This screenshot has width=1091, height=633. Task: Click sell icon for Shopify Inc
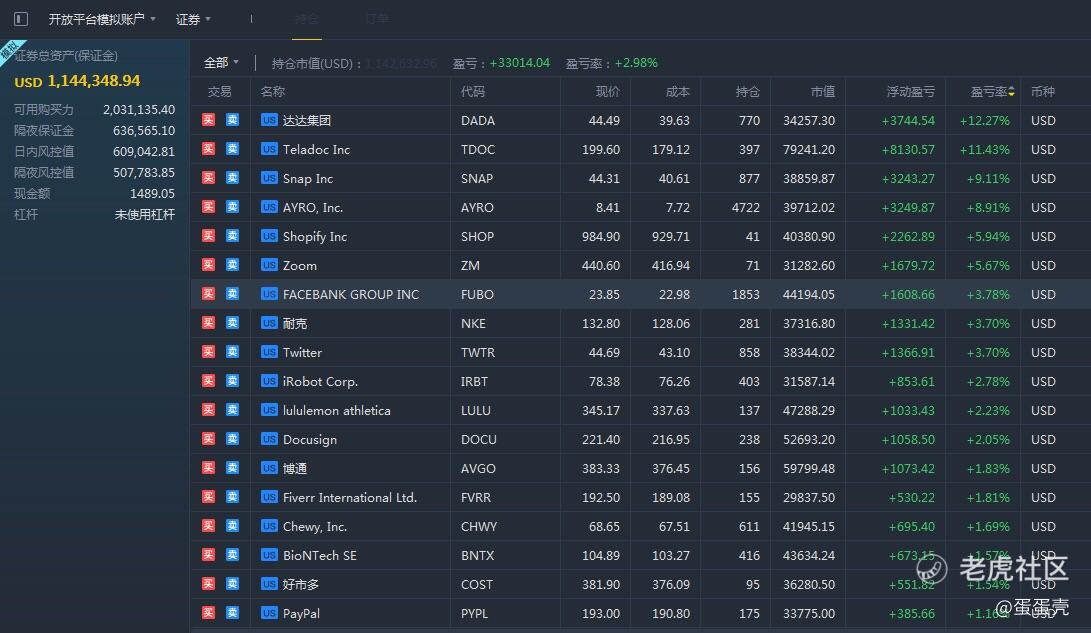point(232,236)
